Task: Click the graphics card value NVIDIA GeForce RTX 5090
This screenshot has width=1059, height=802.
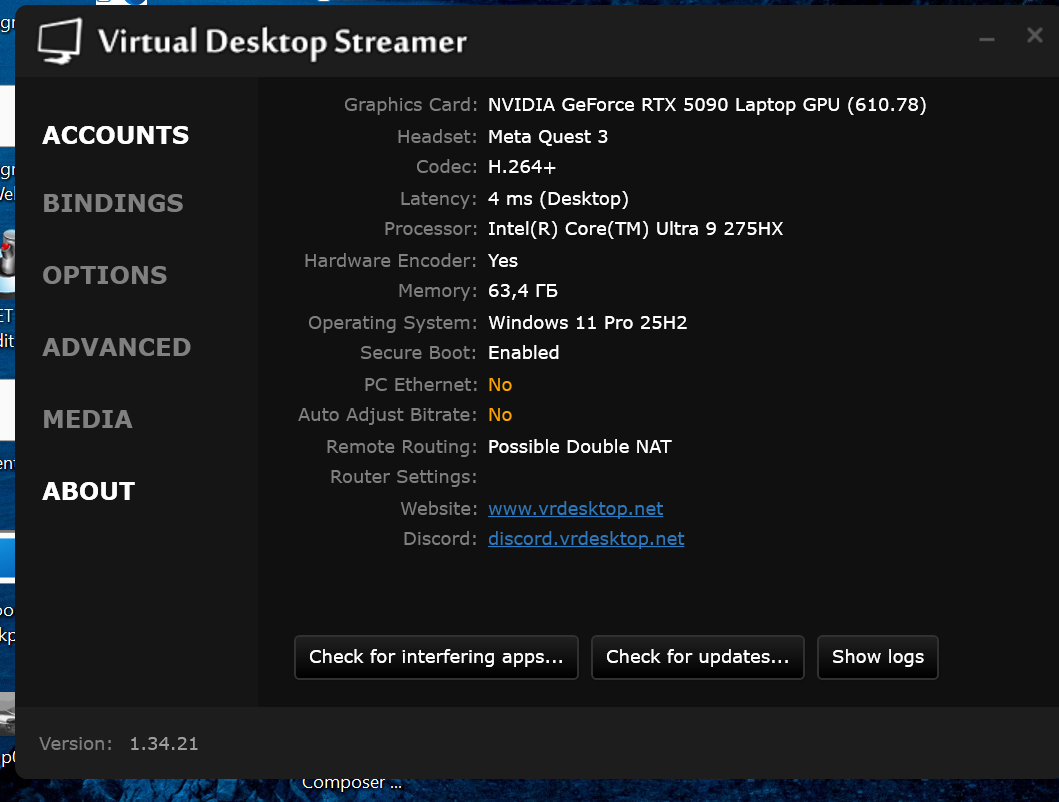Action: tap(707, 105)
